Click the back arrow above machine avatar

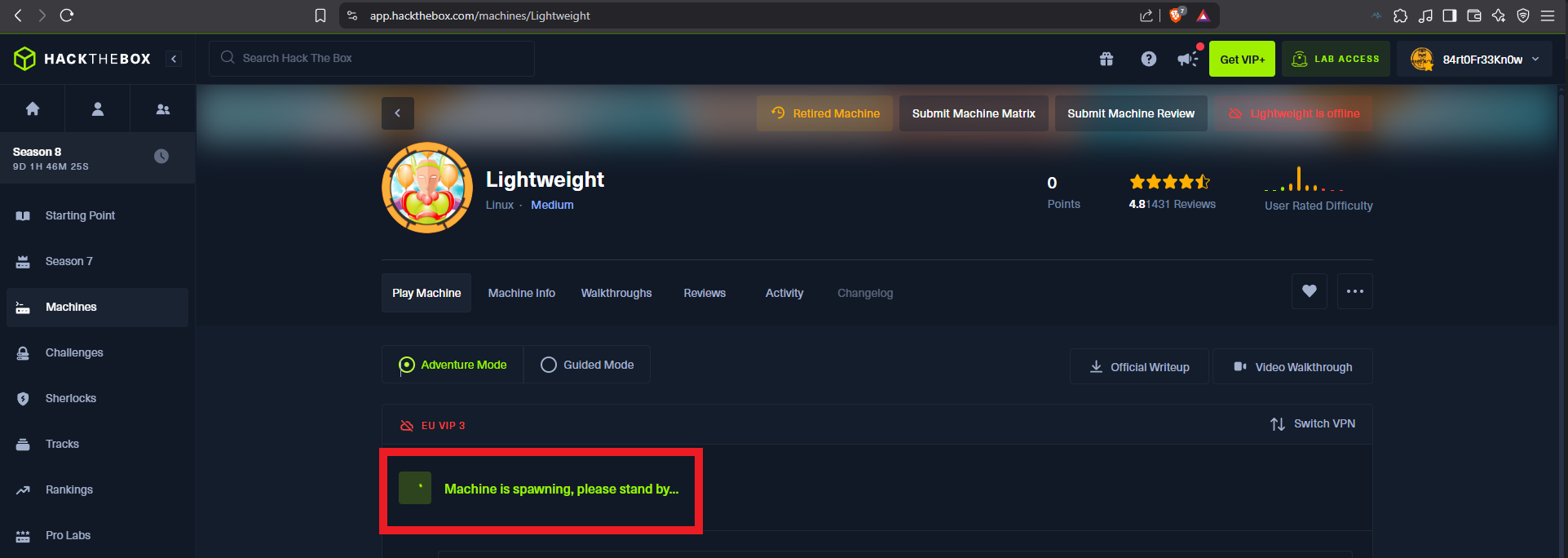tap(398, 113)
